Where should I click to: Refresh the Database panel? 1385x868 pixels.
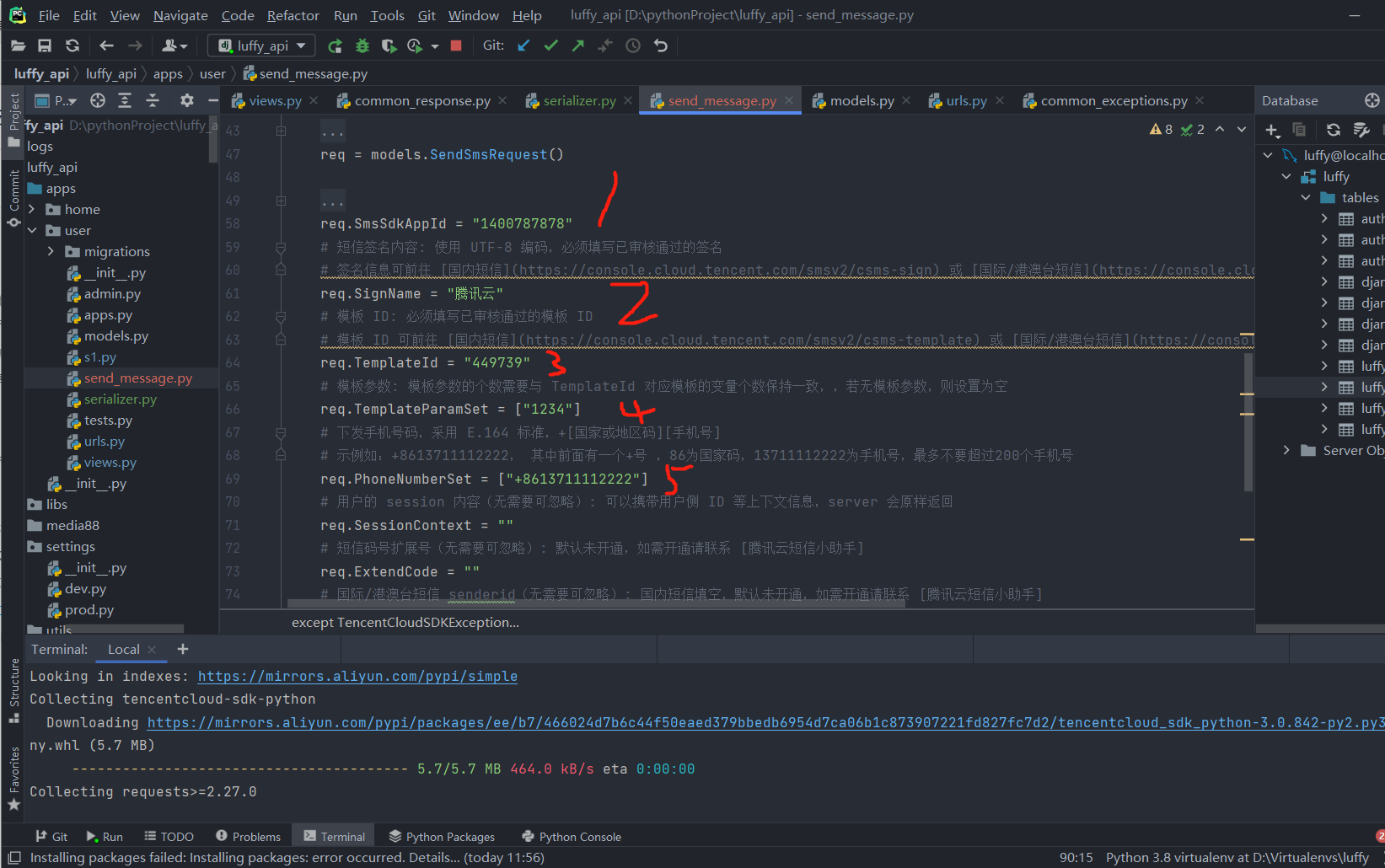[x=1333, y=130]
